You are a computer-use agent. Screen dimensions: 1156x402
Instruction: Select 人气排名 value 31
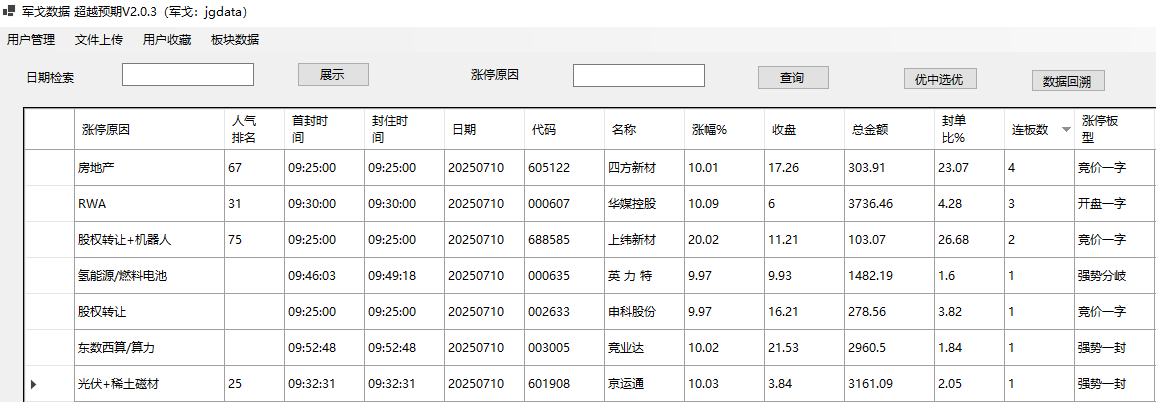point(254,204)
